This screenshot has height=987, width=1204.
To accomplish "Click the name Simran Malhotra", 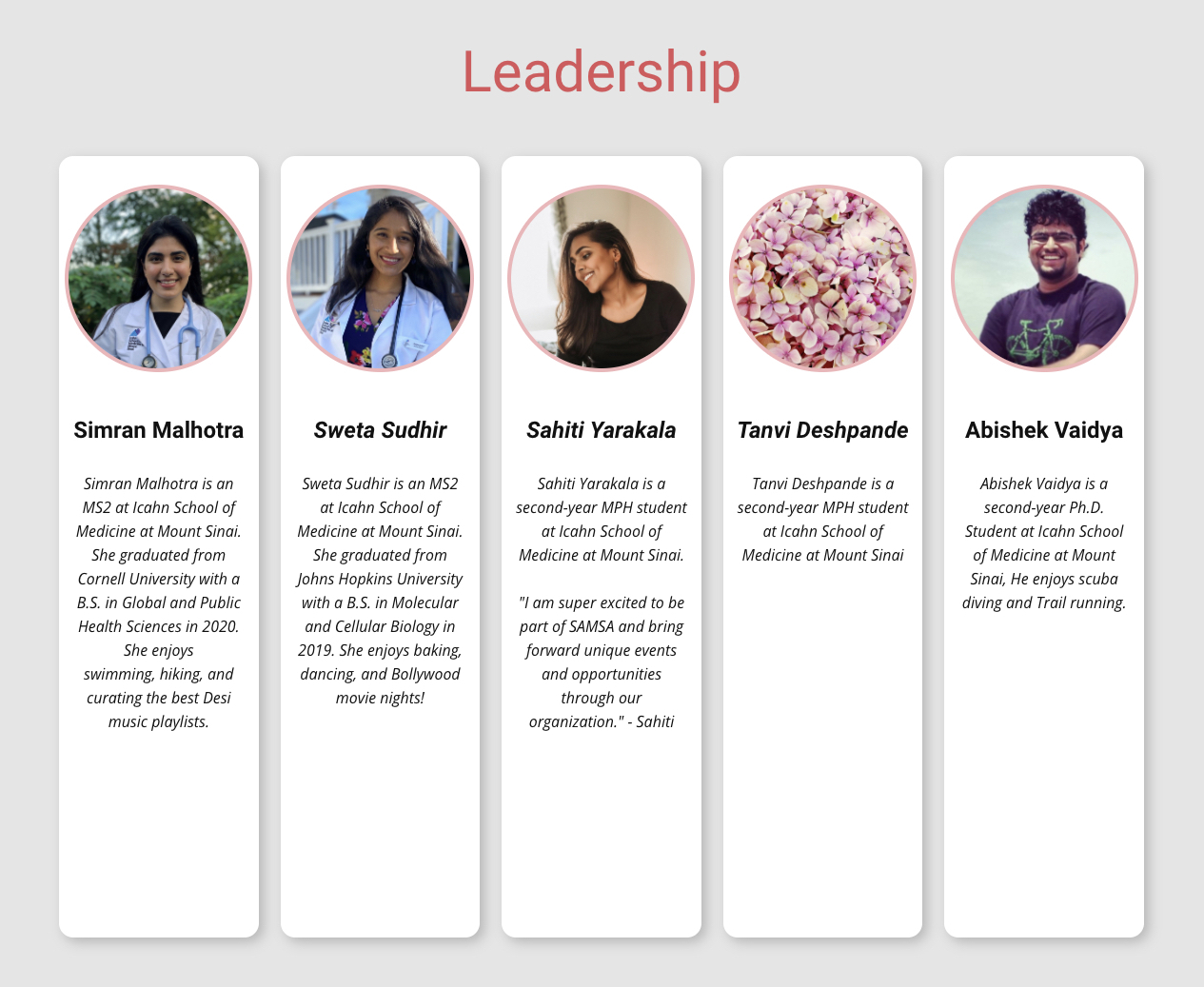I will pos(159,430).
